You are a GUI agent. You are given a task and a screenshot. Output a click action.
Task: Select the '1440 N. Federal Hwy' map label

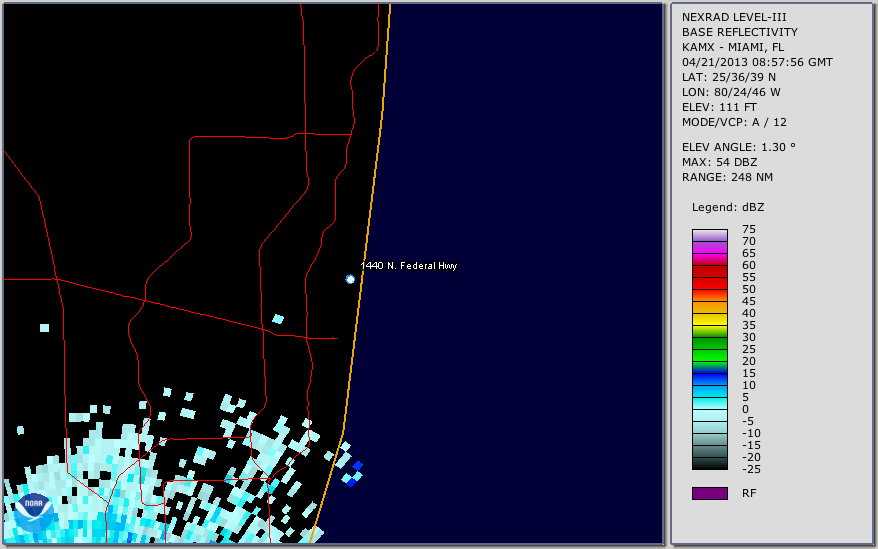(x=409, y=266)
